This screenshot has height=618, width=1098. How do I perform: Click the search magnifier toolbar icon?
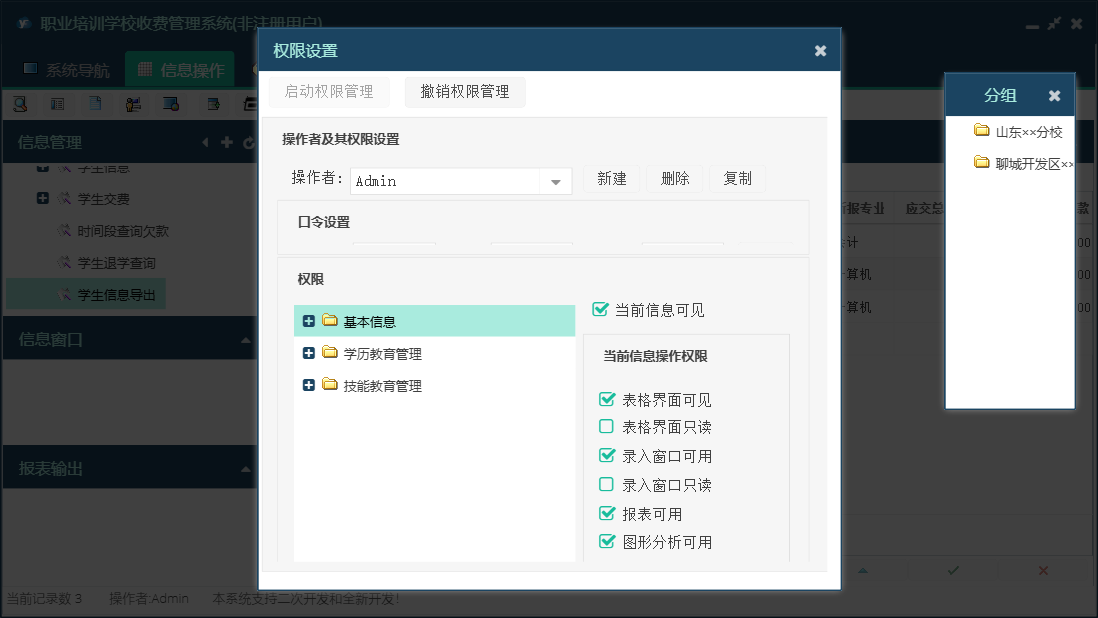(x=19, y=103)
